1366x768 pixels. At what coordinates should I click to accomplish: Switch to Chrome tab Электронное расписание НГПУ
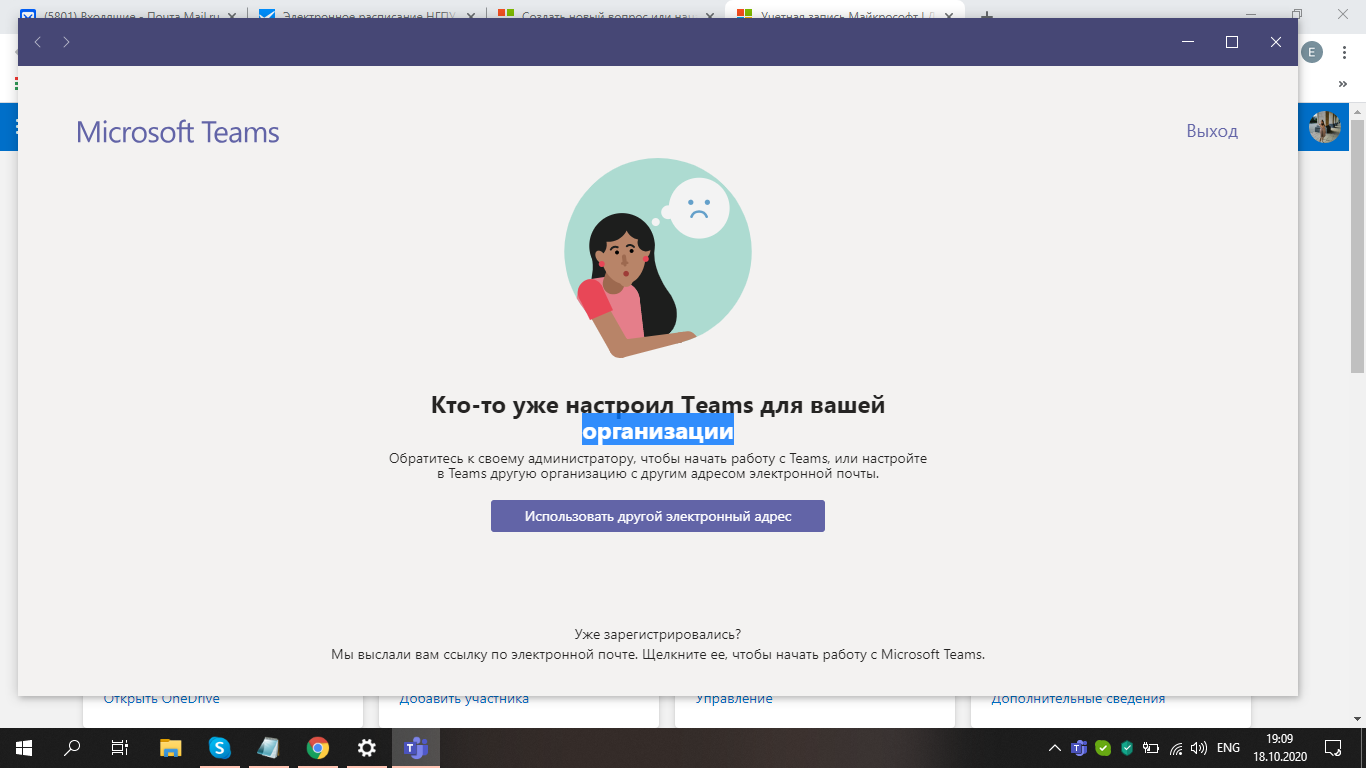[x=365, y=16]
